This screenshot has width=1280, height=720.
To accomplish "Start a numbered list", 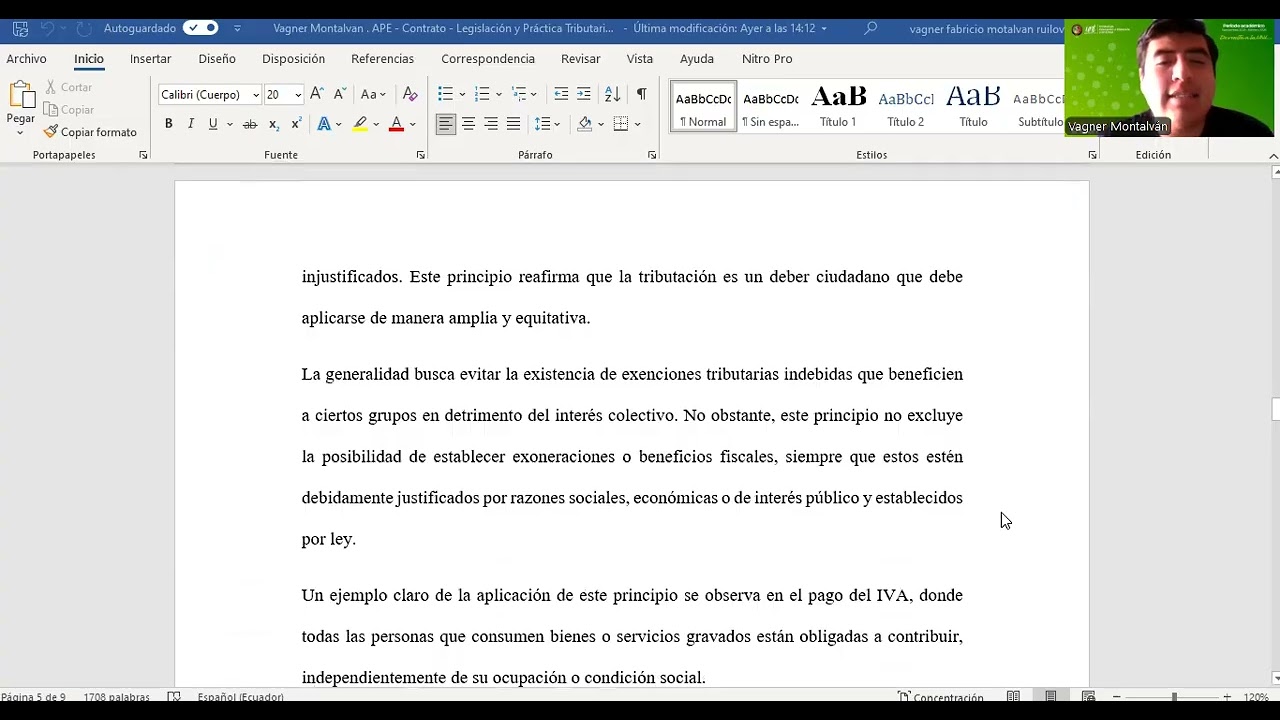I will click(482, 94).
